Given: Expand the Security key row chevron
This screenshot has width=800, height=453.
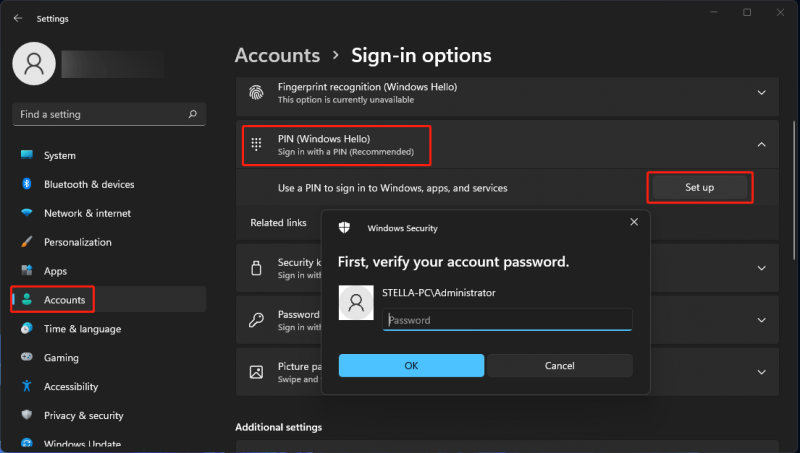Looking at the screenshot, I should pos(761,268).
